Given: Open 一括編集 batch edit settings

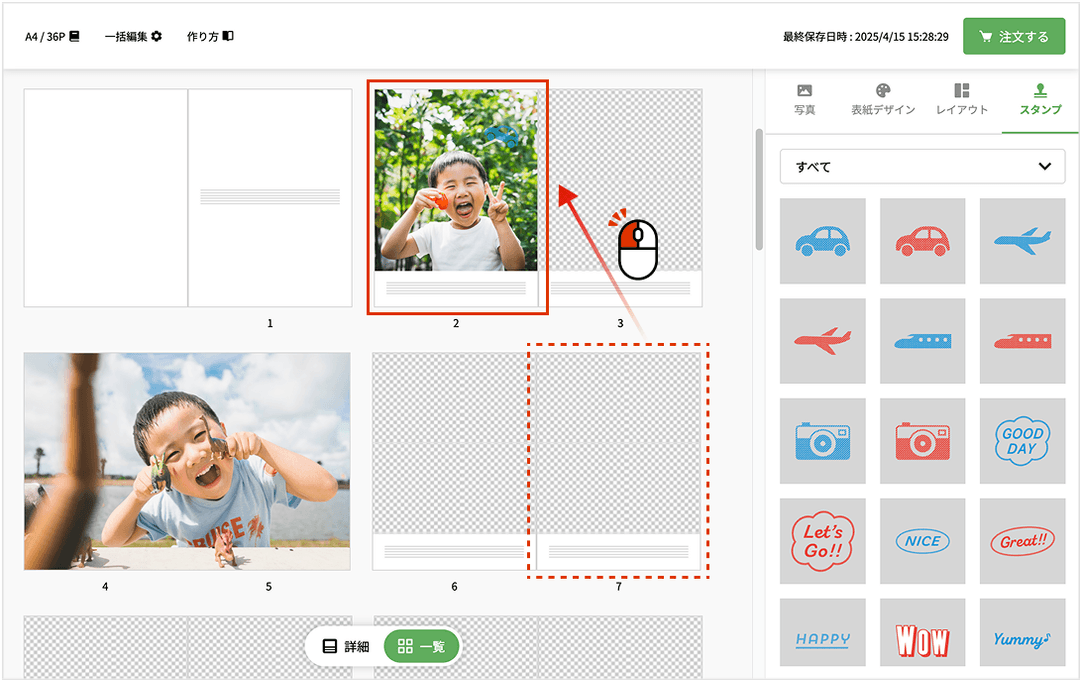Looking at the screenshot, I should coord(133,37).
